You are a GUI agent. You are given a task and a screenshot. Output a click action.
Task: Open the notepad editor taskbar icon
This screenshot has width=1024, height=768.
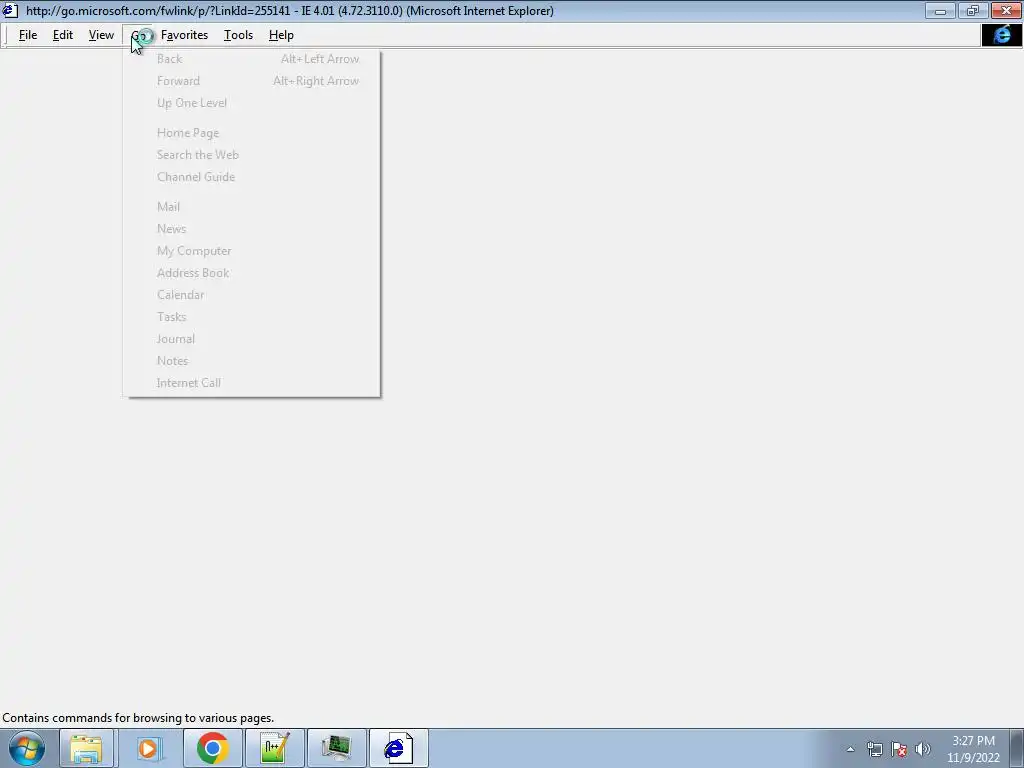click(274, 748)
